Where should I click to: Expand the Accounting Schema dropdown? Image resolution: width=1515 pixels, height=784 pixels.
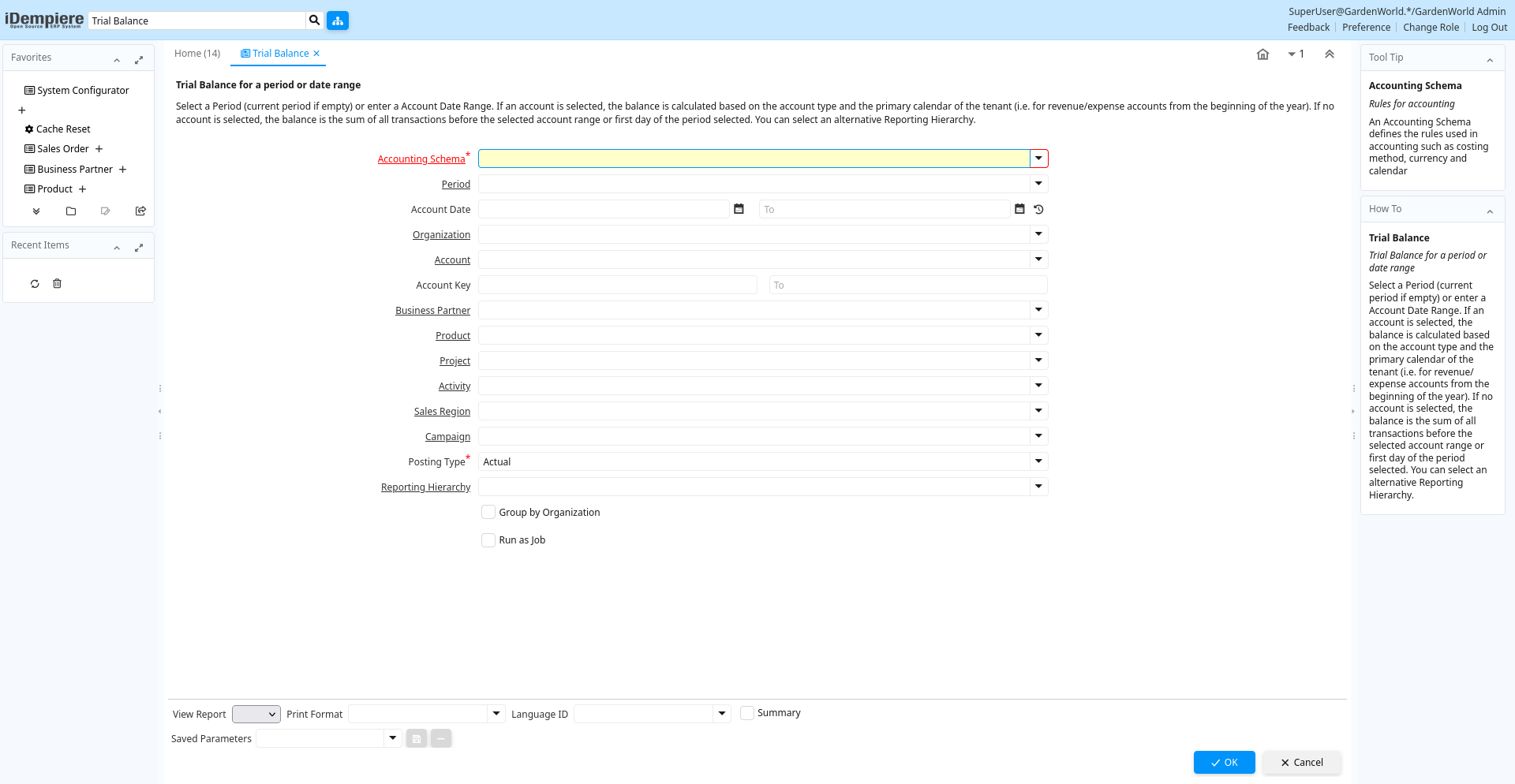[1038, 159]
